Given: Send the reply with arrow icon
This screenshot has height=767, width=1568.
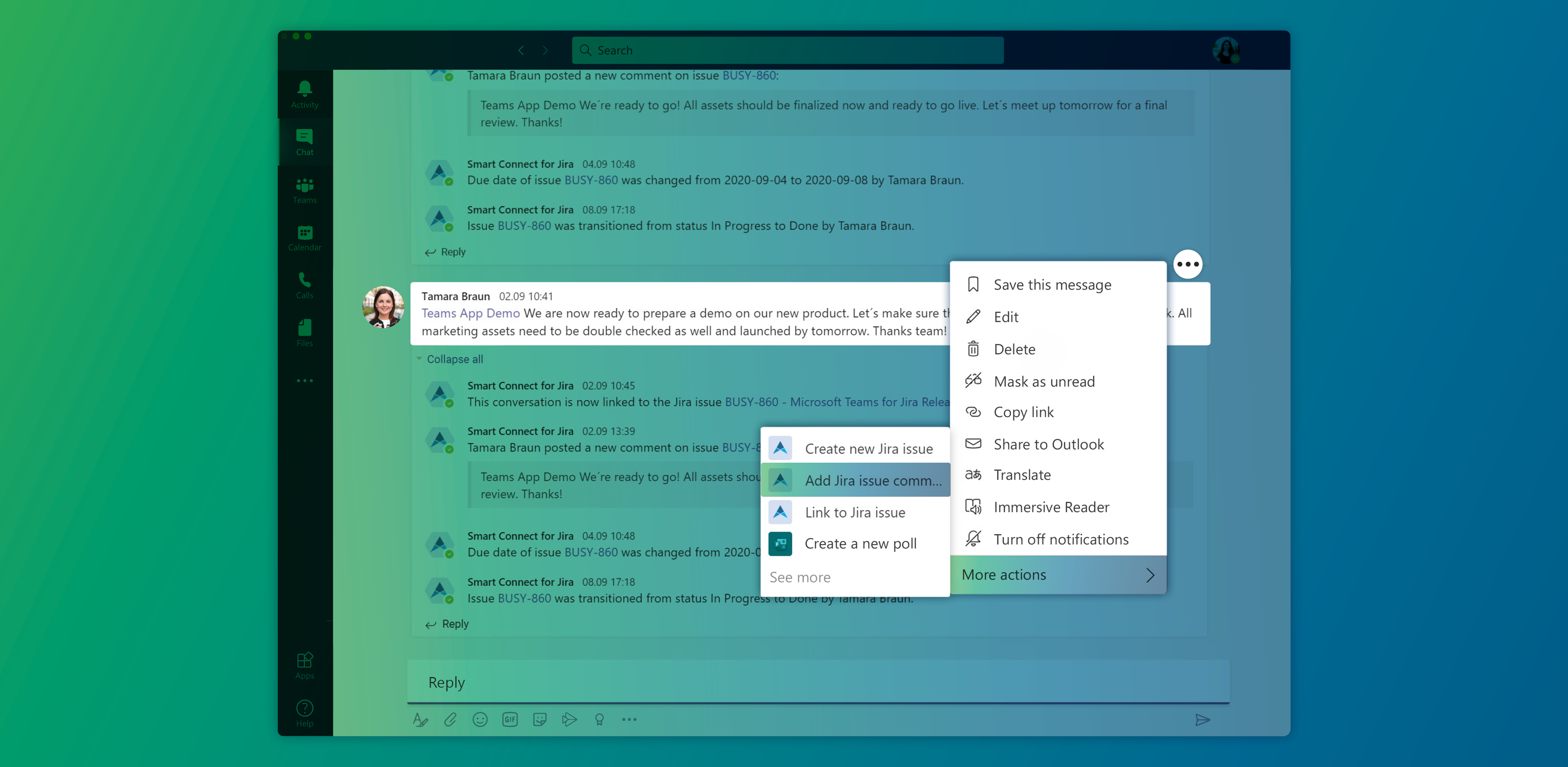Looking at the screenshot, I should pos(1202,720).
